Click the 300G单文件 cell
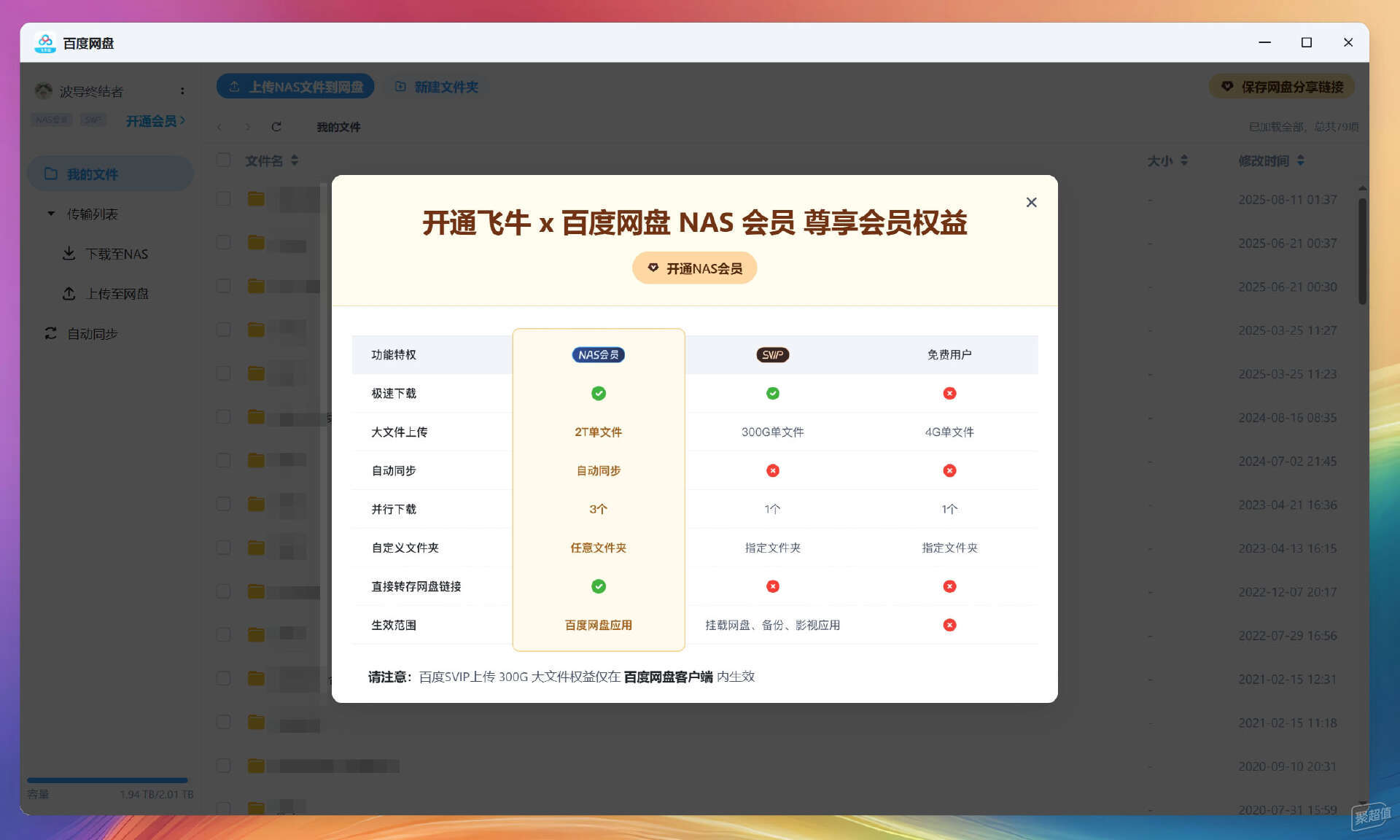 point(772,432)
